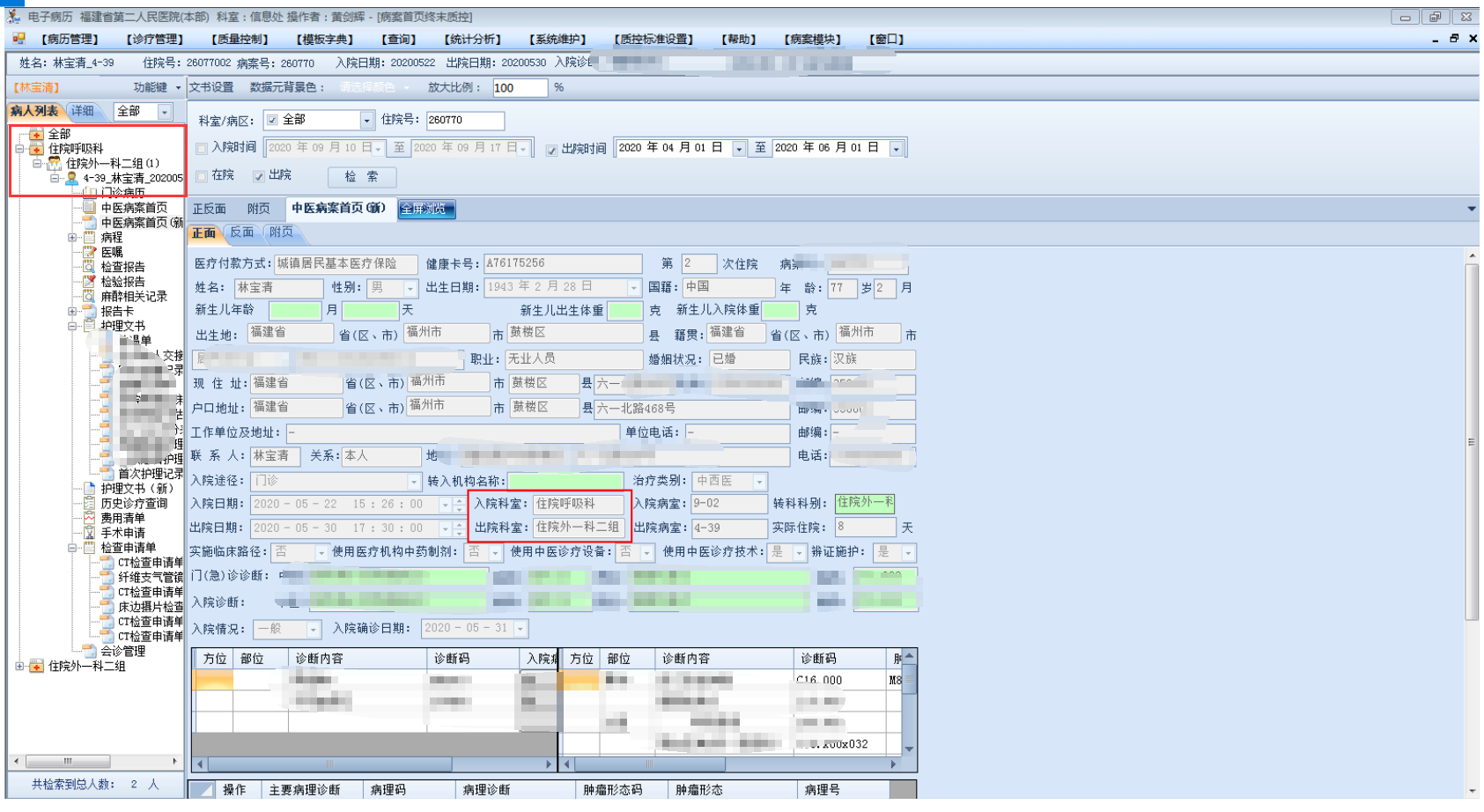1484x812 pixels.
Task: Click the 医嘱 pencil-notepad icon
Action: 90,252
